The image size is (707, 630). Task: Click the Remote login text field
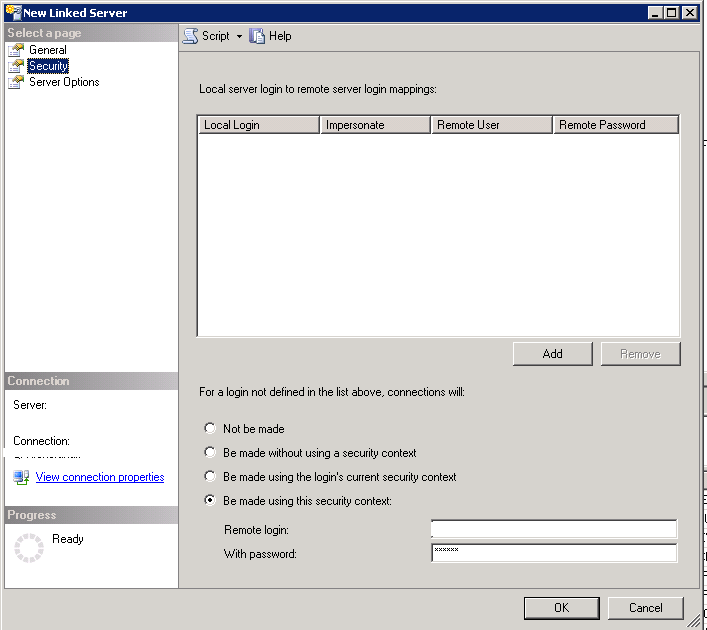(553, 529)
